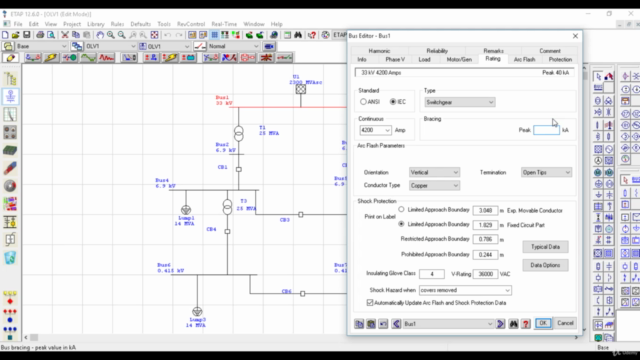Viewport: 640px width, 360px height.
Task: Open the Base revision dropdown
Action: click(x=41, y=46)
